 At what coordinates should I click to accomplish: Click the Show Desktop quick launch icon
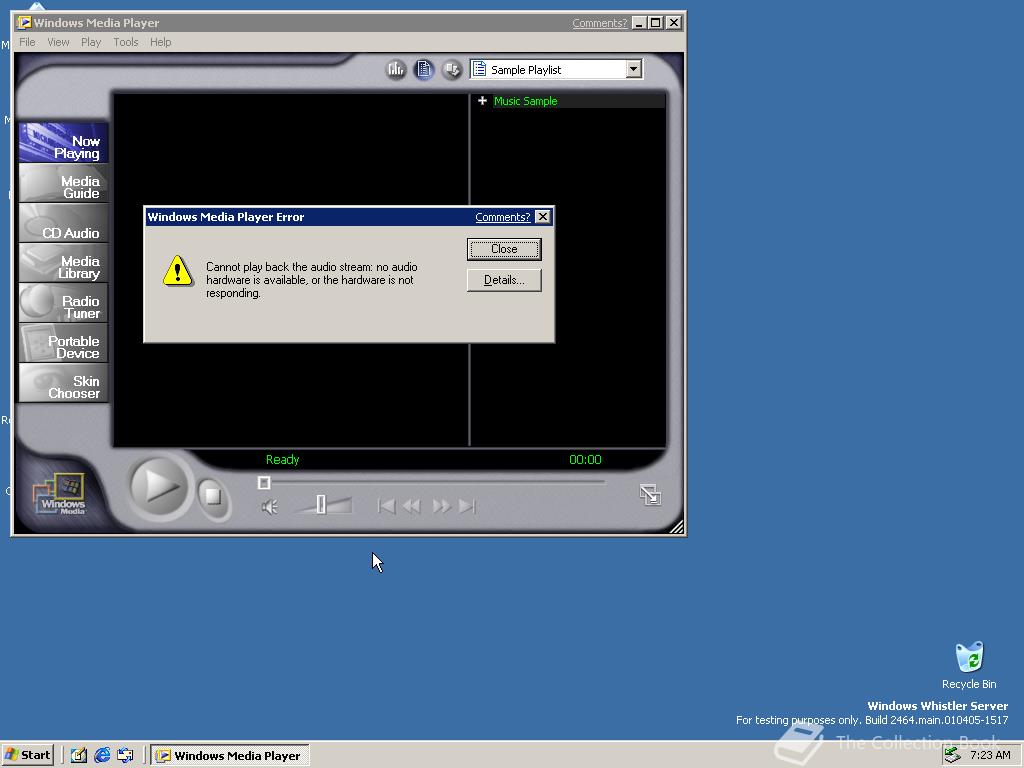click(x=78, y=756)
